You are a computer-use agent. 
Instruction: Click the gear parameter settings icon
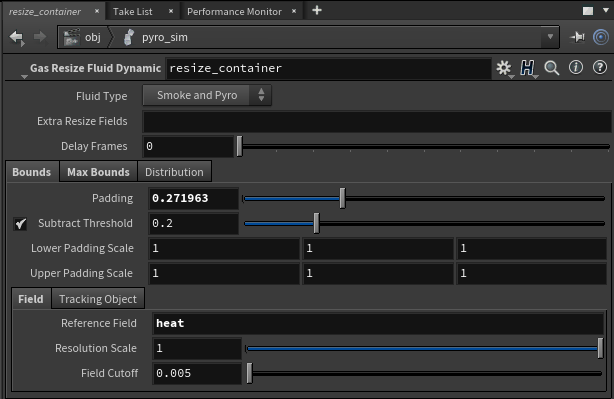click(504, 68)
